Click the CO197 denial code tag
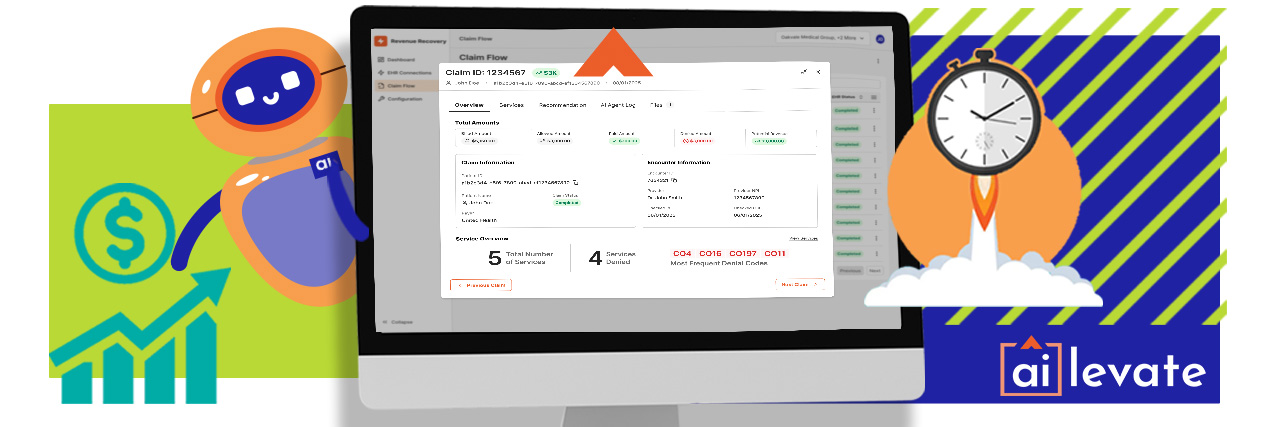 point(742,254)
